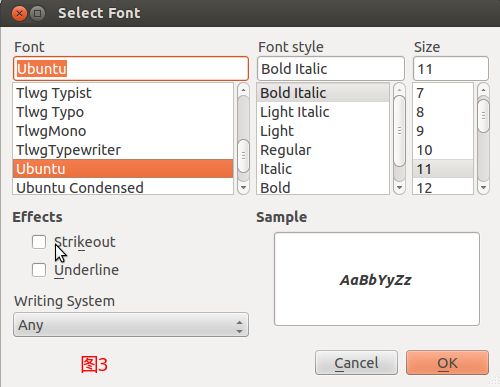Choose Bold Italic style in list
Image resolution: width=500 pixels, height=387 pixels.
pyautogui.click(x=323, y=93)
